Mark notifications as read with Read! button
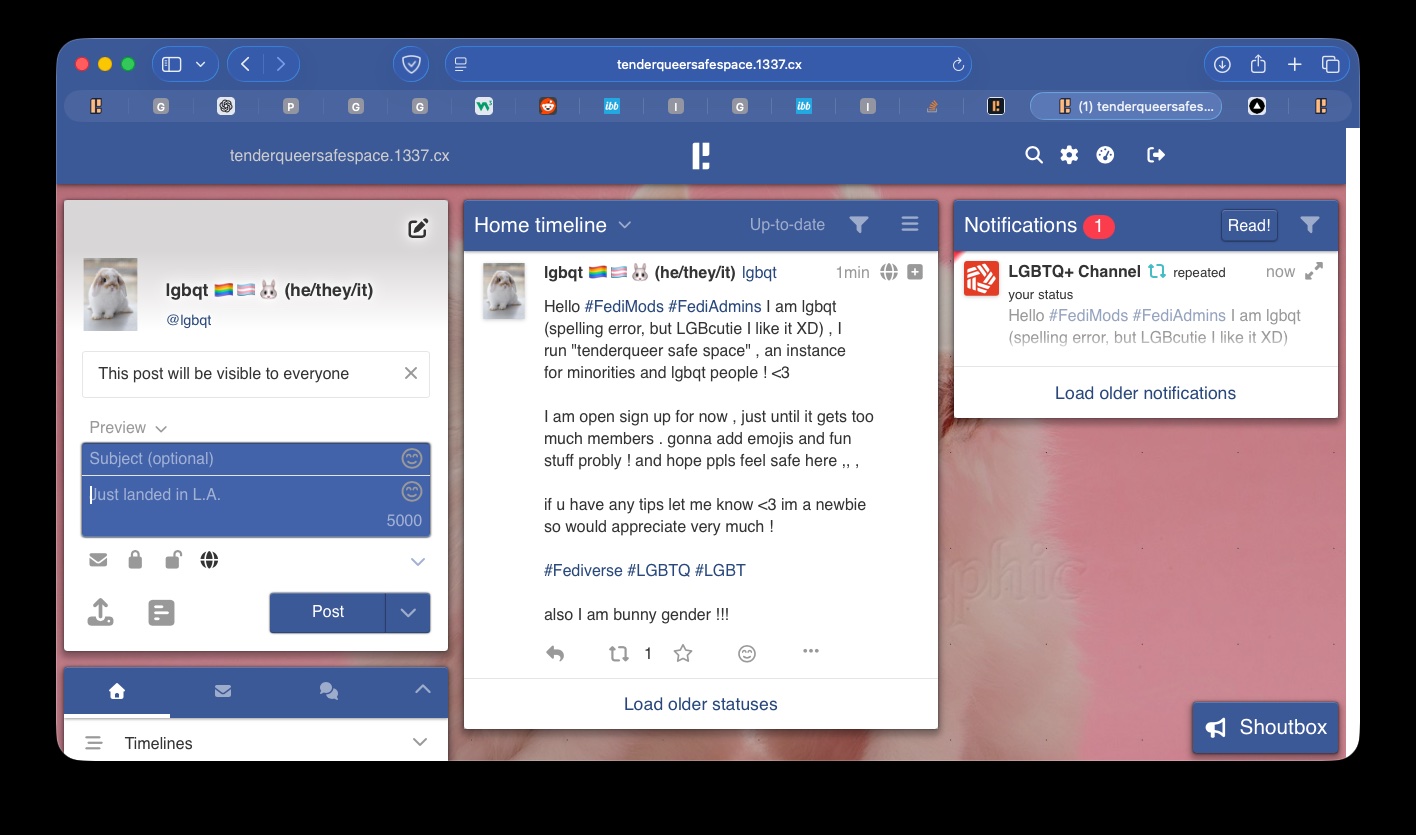1416x835 pixels. coord(1249,225)
